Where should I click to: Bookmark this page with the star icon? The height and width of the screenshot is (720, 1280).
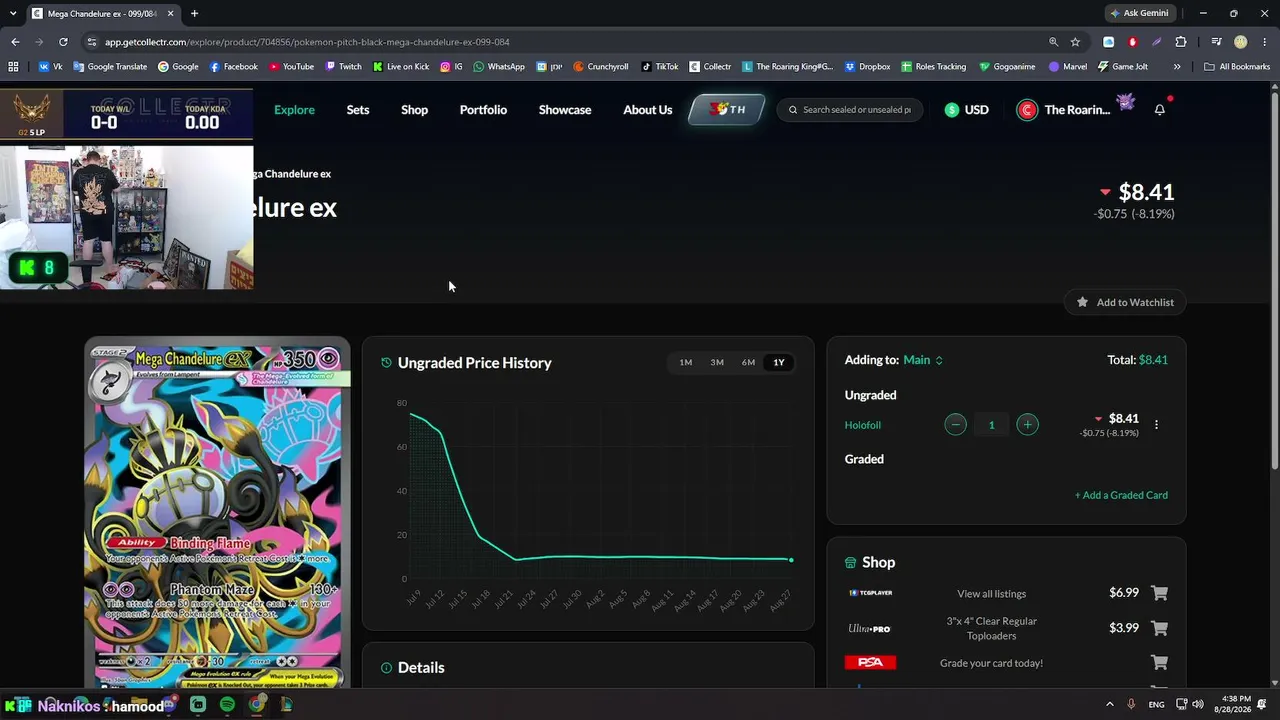(1075, 42)
